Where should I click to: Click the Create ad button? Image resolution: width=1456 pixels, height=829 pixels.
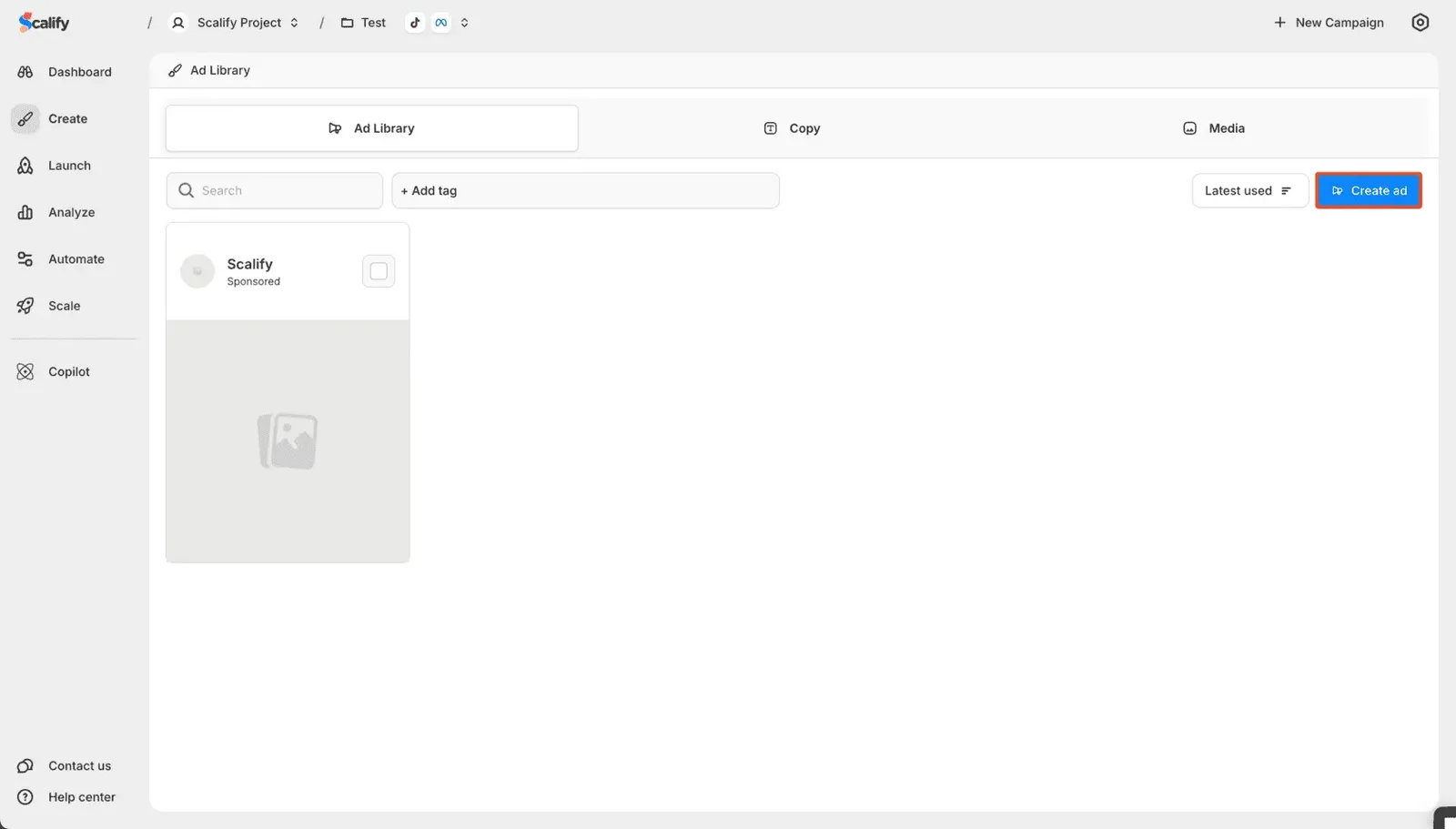1368,190
